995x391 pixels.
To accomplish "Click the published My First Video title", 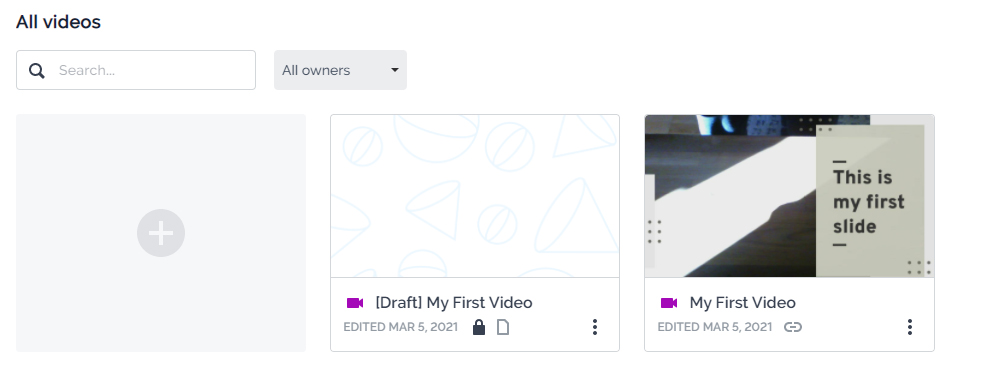I will [x=742, y=303].
